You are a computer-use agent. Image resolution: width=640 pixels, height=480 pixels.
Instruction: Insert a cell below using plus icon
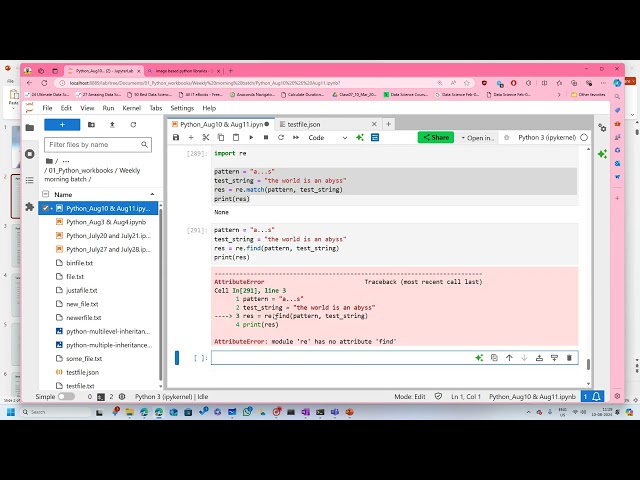[x=191, y=138]
